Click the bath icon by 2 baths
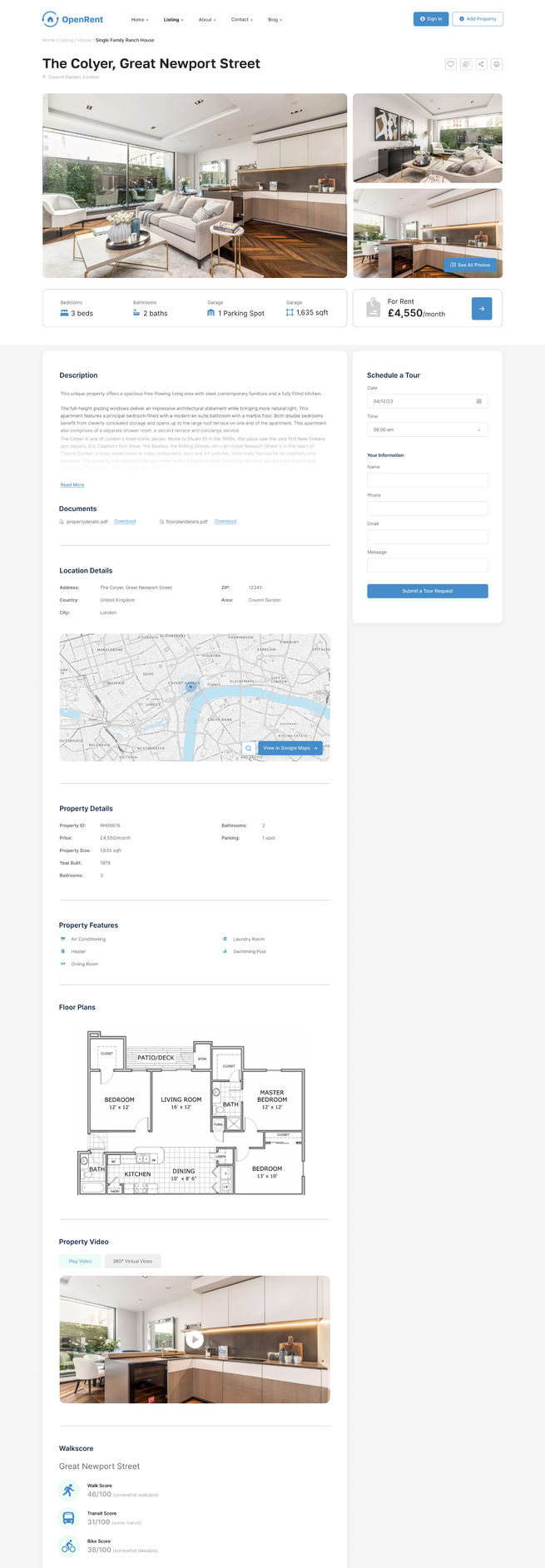The image size is (545, 1568). [136, 313]
